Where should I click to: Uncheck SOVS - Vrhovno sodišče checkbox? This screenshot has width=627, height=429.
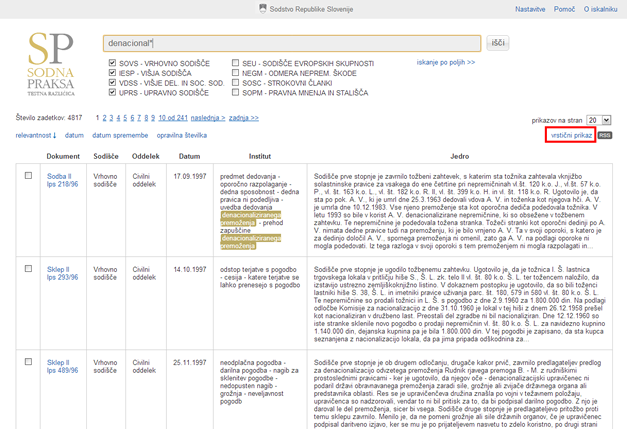(x=112, y=63)
